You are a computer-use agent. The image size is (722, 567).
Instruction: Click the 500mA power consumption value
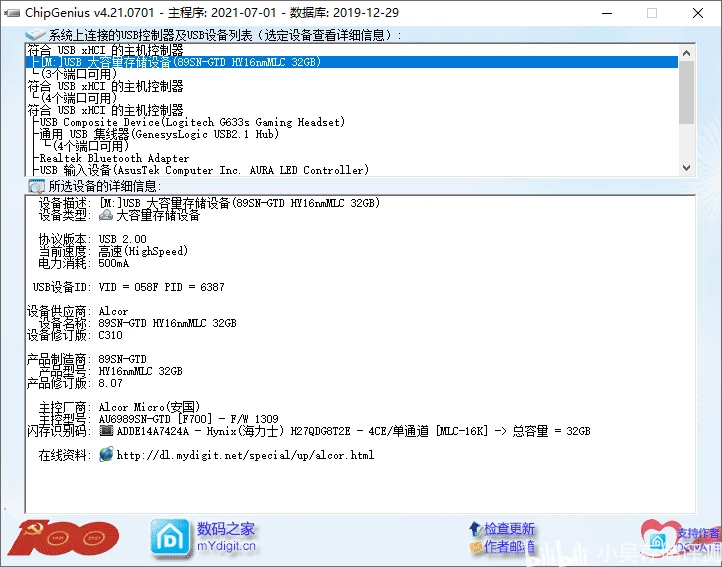(114, 263)
